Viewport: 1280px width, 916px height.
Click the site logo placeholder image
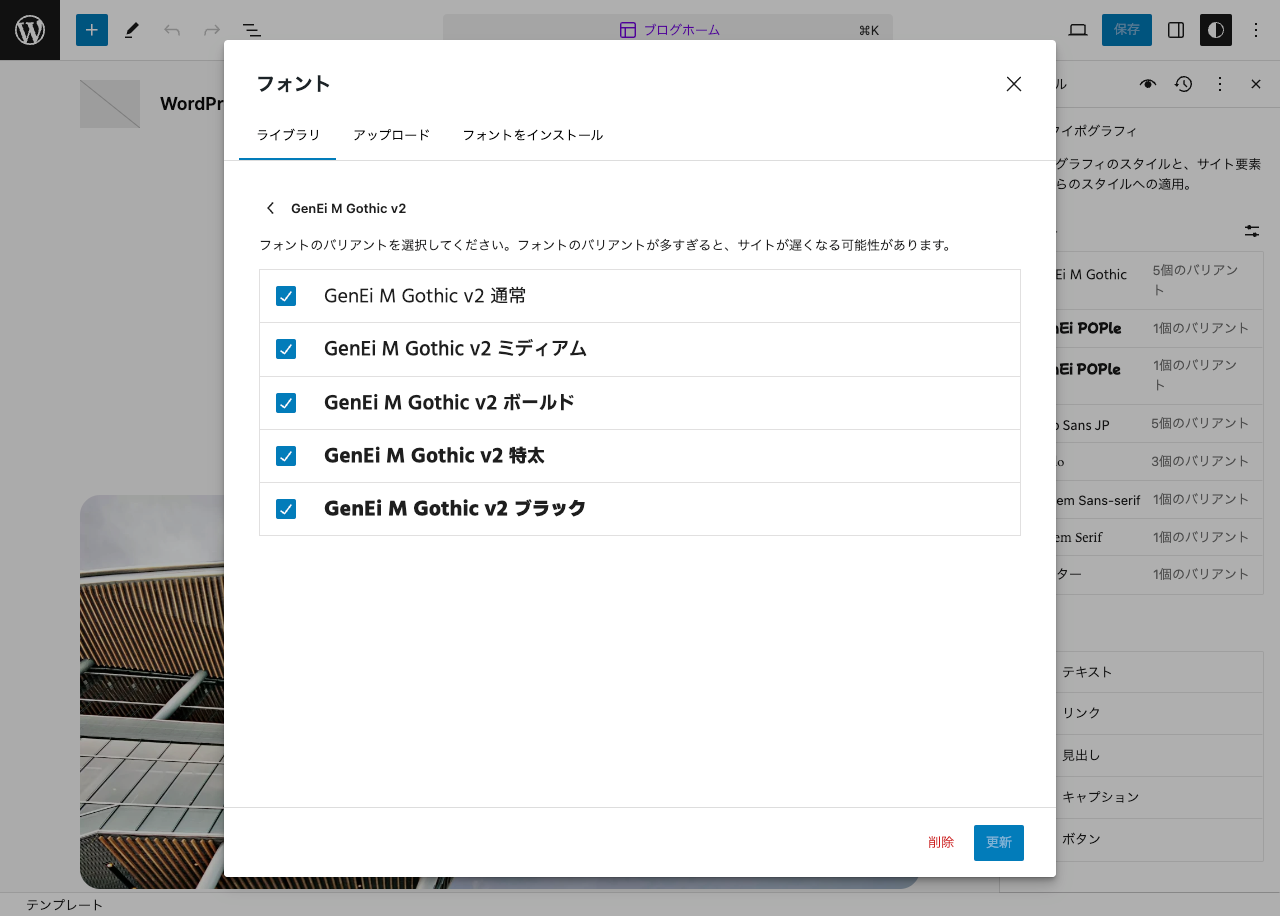pyautogui.click(x=110, y=104)
